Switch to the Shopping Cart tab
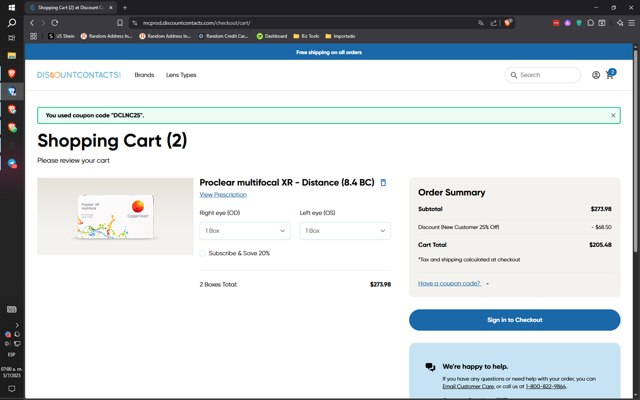The image size is (640, 400). [x=70, y=7]
